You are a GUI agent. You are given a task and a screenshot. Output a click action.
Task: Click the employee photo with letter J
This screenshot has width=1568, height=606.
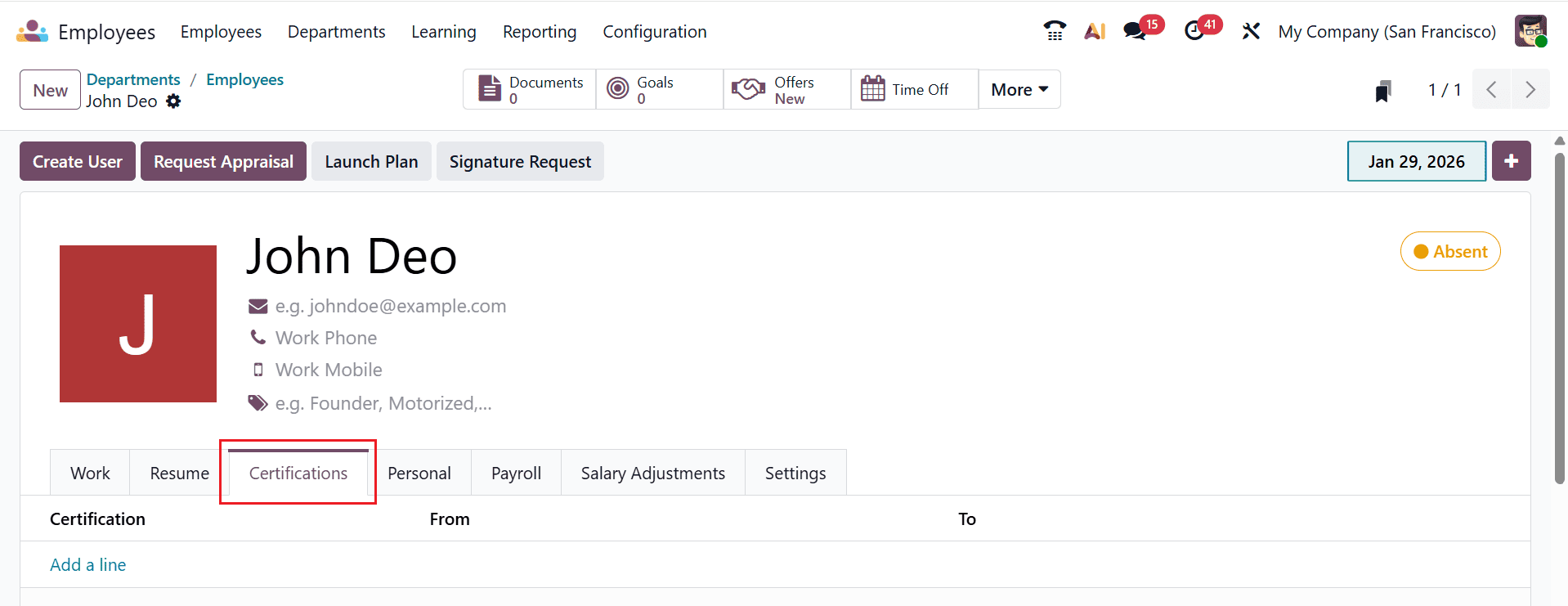pyautogui.click(x=138, y=324)
